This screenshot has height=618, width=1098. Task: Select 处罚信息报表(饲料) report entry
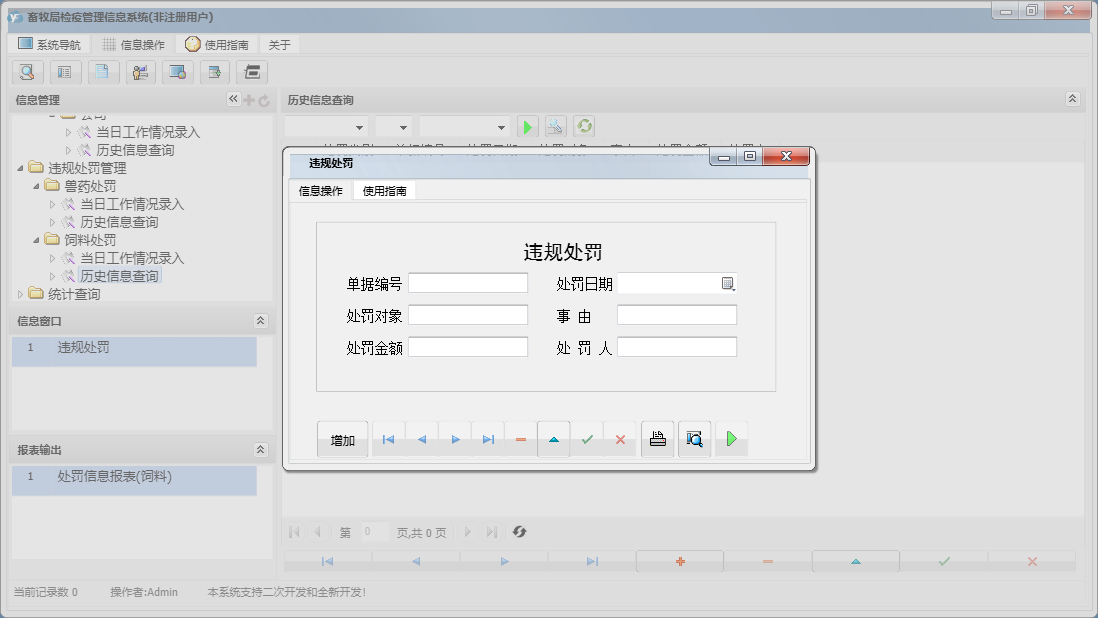(x=114, y=477)
